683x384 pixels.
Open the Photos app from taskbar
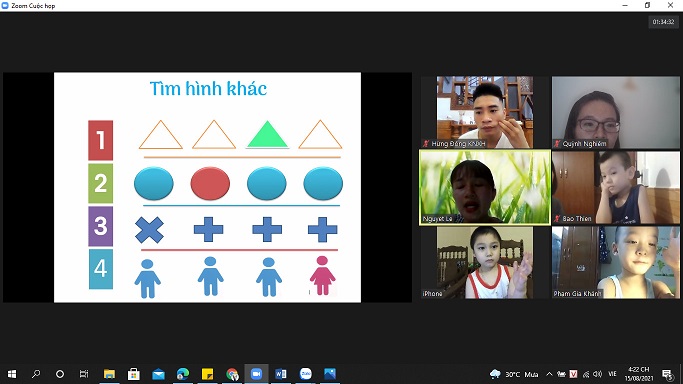(x=330, y=374)
